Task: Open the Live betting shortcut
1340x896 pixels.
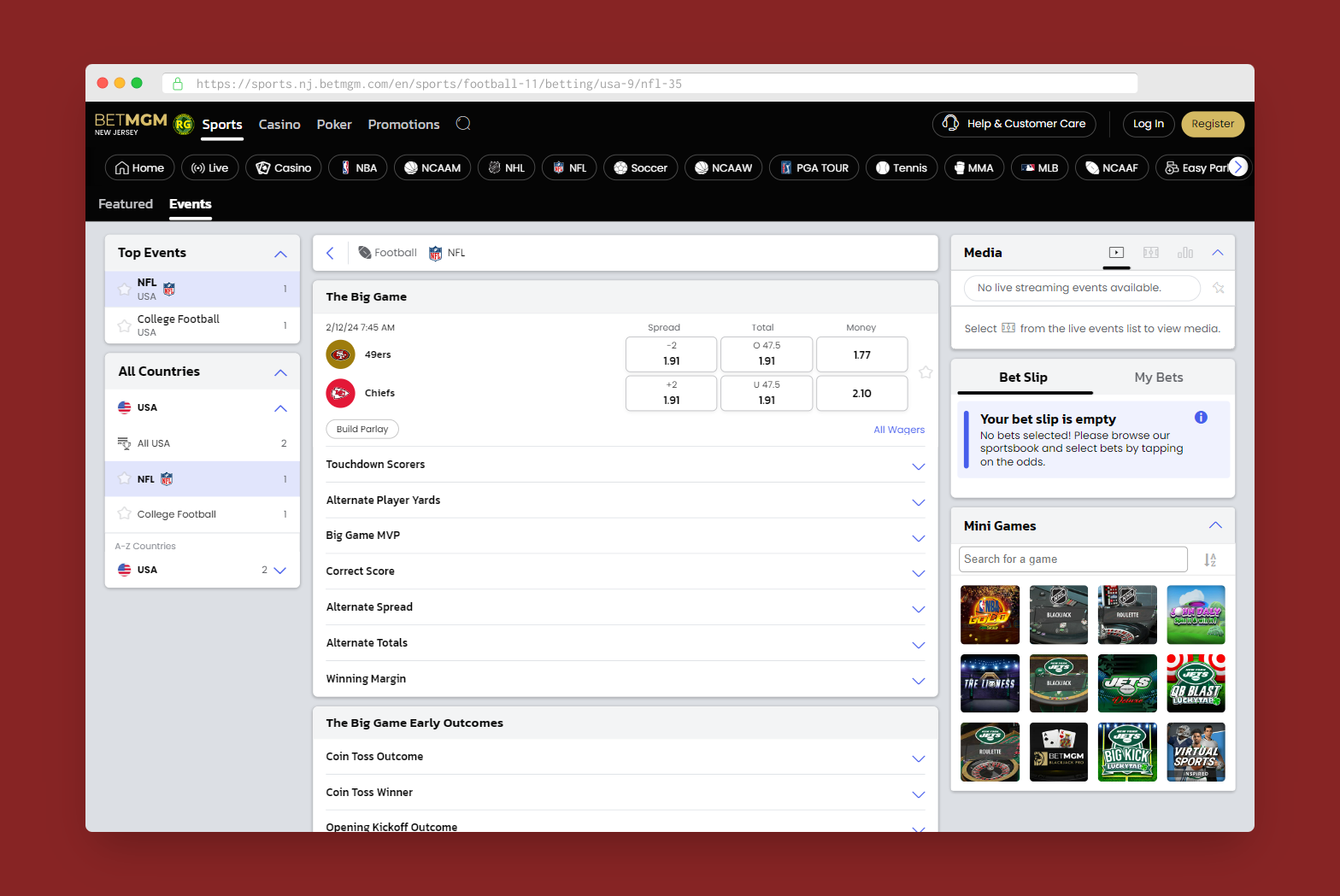Action: [210, 167]
